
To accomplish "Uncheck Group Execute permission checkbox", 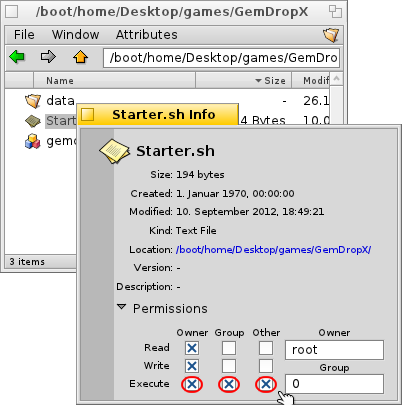I will coord(229,384).
